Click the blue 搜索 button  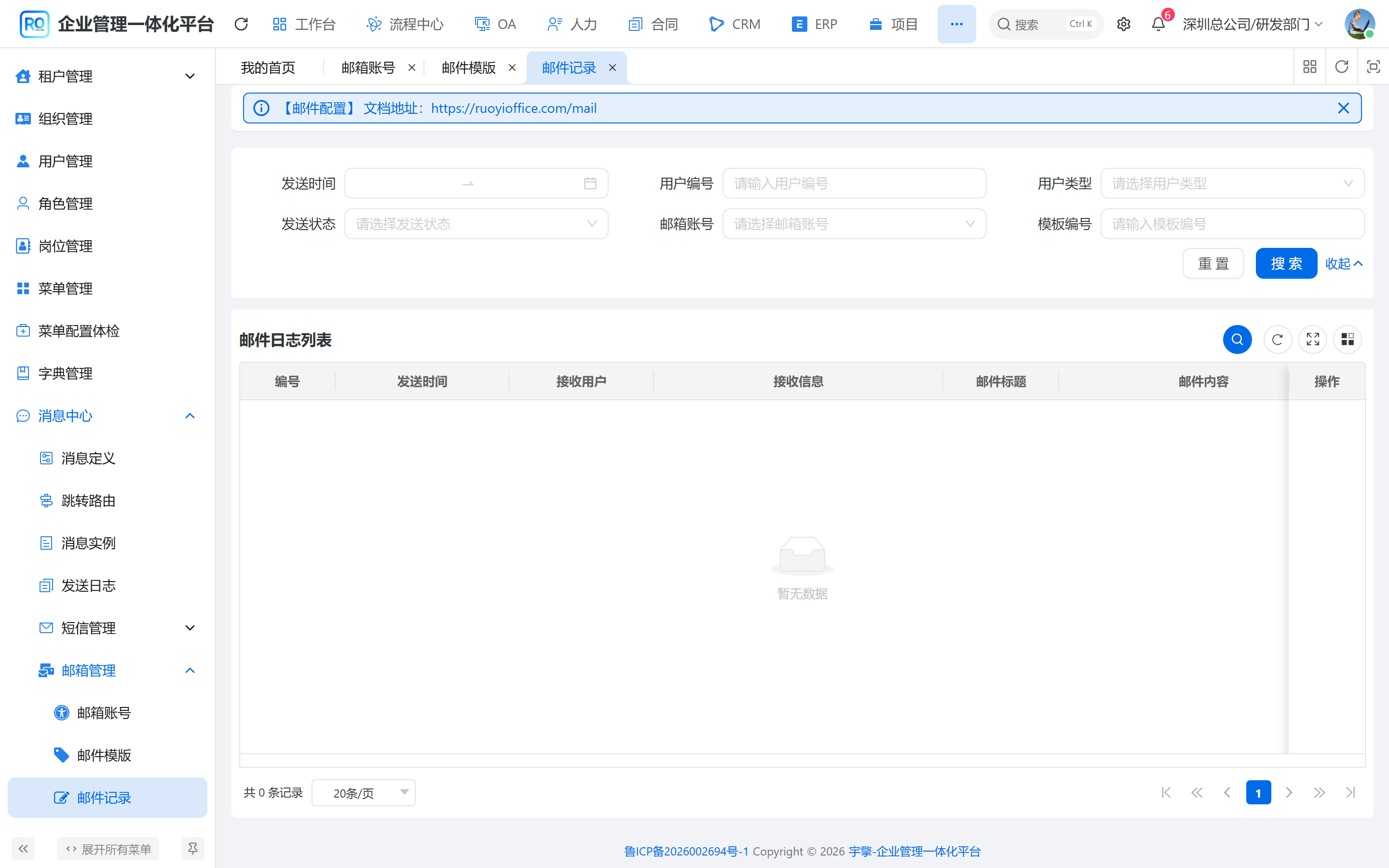(1286, 263)
